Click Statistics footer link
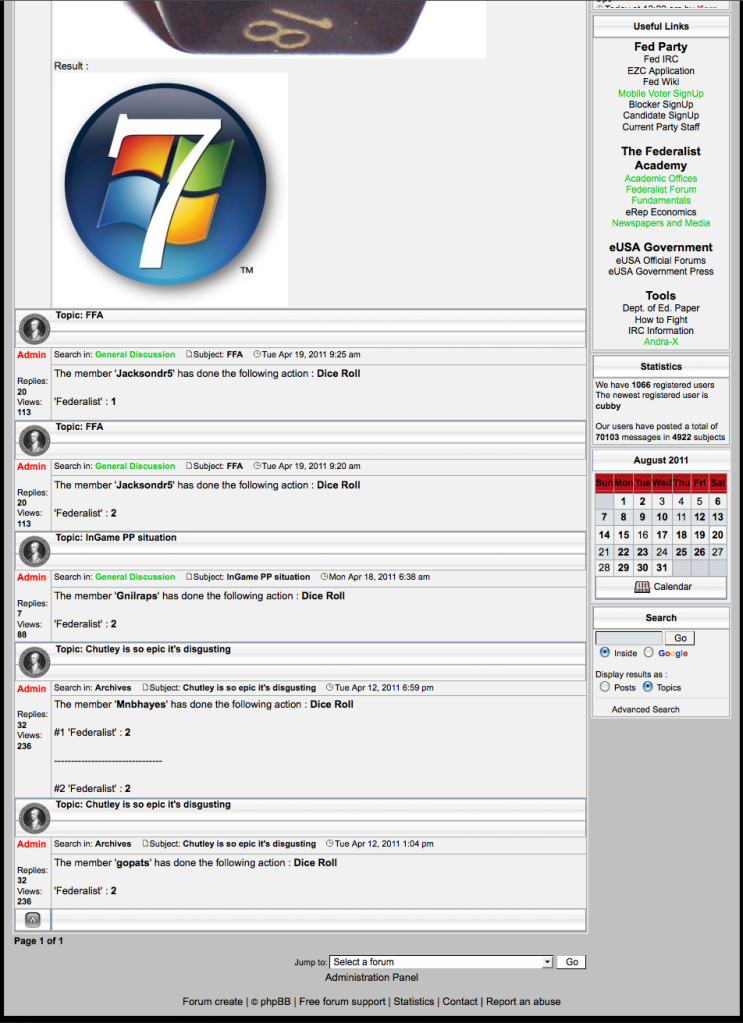The width and height of the screenshot is (743, 1023). point(414,1001)
